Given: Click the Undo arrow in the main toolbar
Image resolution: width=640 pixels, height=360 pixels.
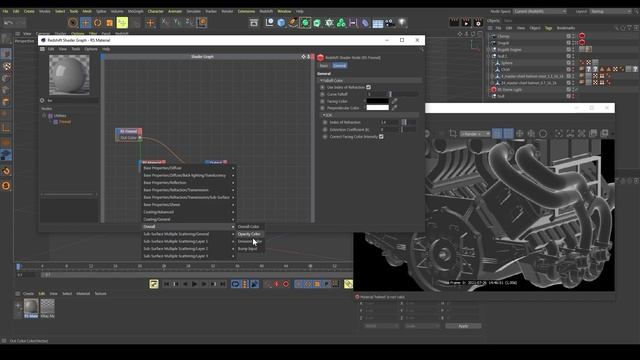Looking at the screenshot, I should (9, 23).
